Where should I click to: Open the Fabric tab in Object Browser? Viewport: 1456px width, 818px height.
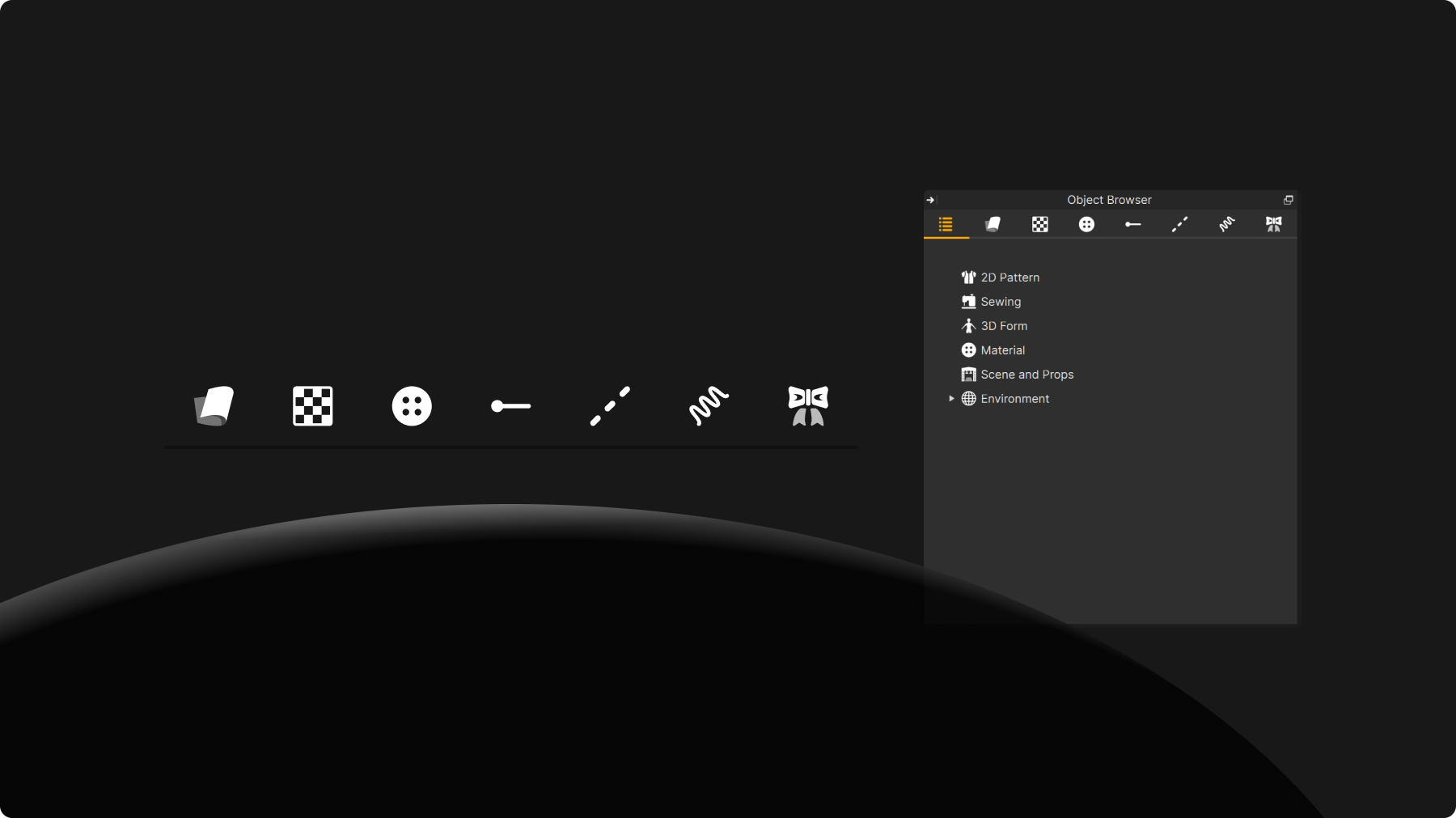coord(993,224)
